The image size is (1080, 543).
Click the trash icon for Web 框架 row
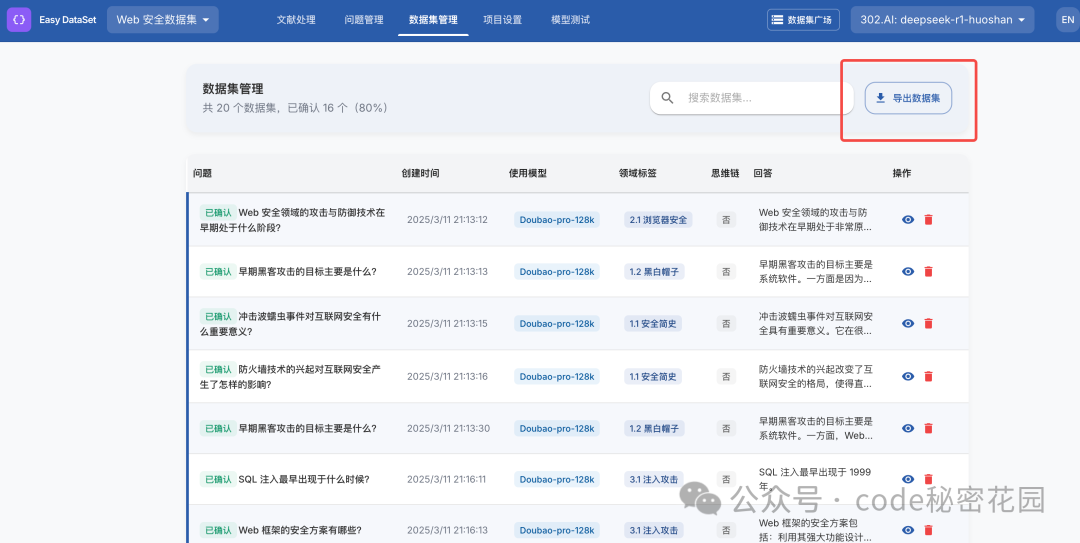pos(928,530)
